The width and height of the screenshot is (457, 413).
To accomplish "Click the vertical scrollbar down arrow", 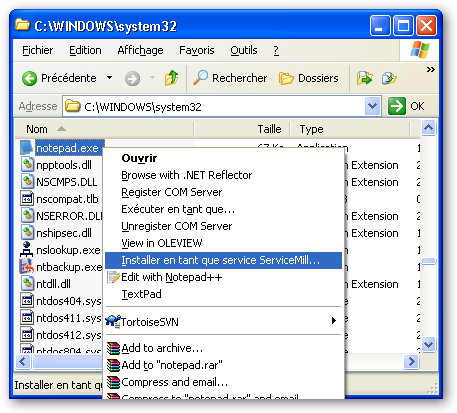I will 429,344.
